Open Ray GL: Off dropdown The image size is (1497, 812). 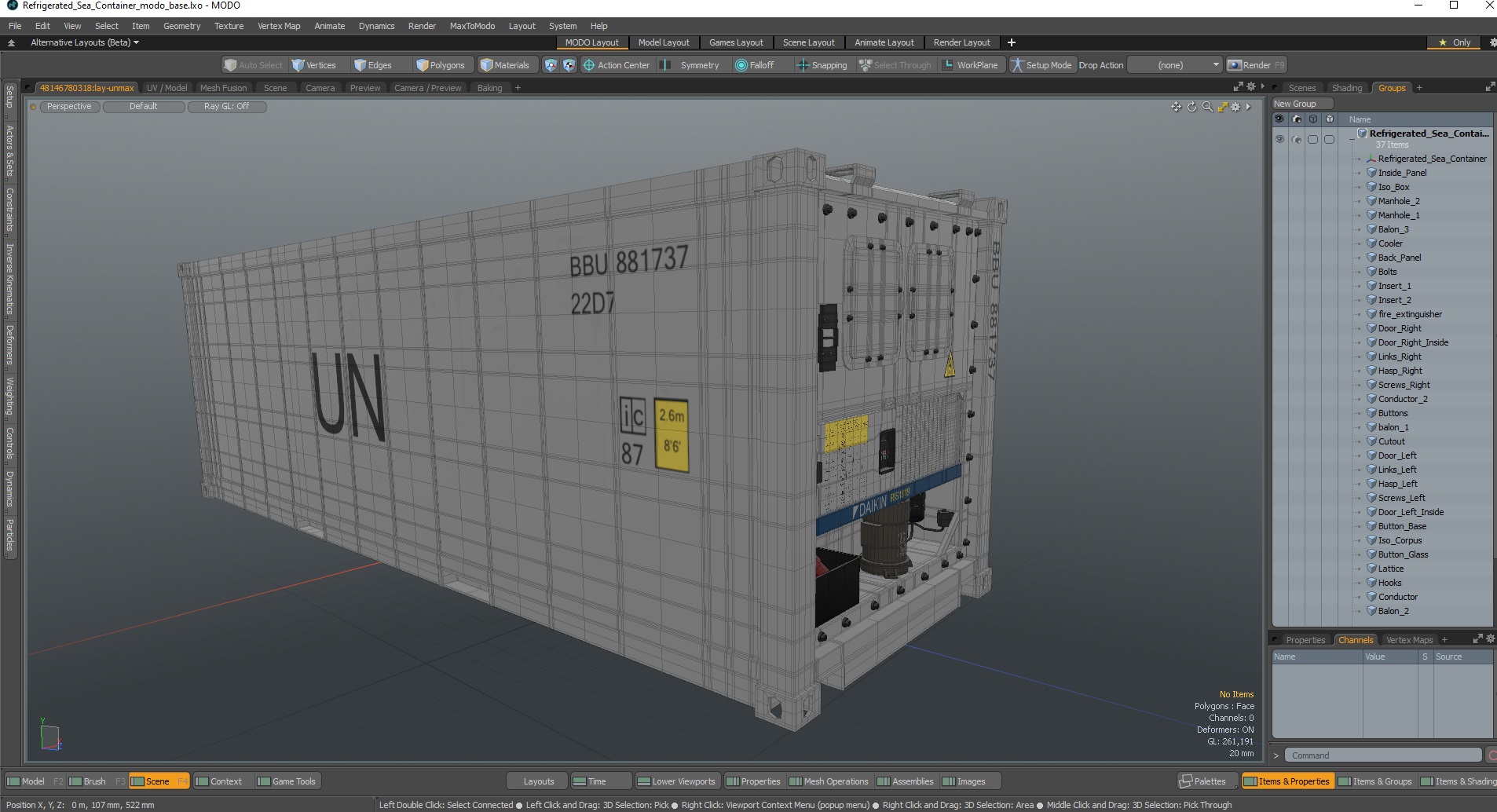point(227,107)
